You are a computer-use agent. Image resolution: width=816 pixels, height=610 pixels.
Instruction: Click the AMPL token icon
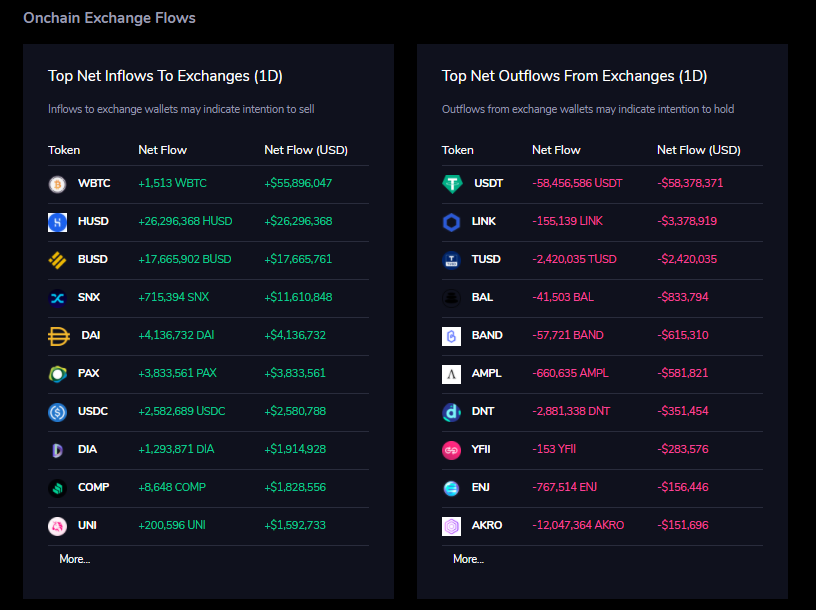(451, 374)
